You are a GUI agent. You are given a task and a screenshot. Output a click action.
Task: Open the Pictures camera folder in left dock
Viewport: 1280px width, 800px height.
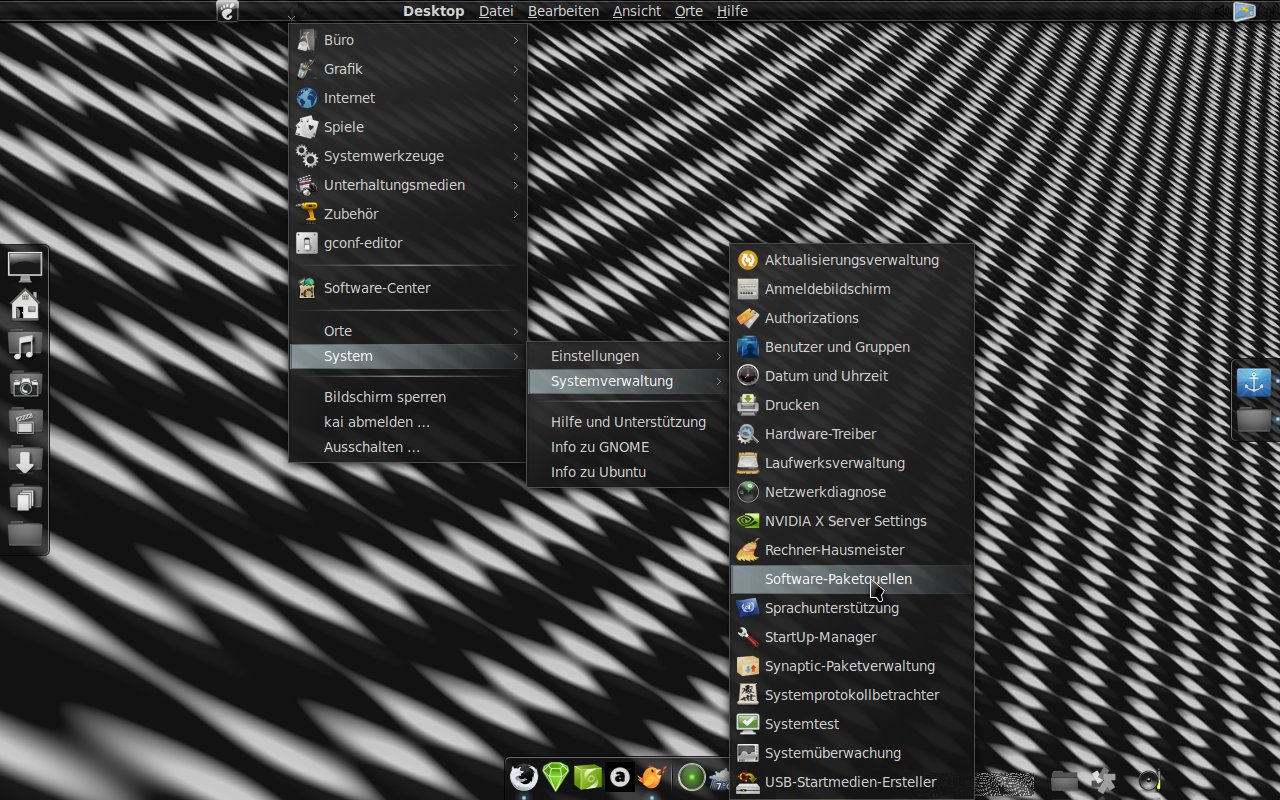pos(25,384)
